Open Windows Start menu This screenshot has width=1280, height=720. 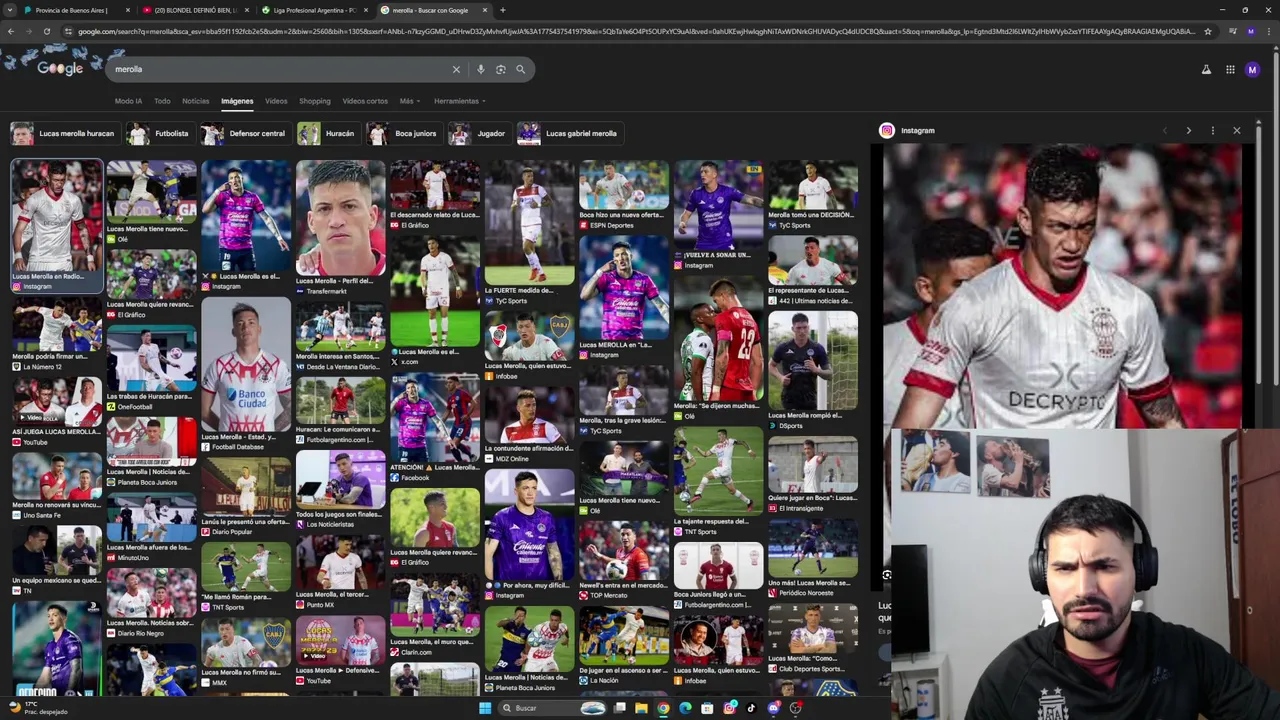485,708
